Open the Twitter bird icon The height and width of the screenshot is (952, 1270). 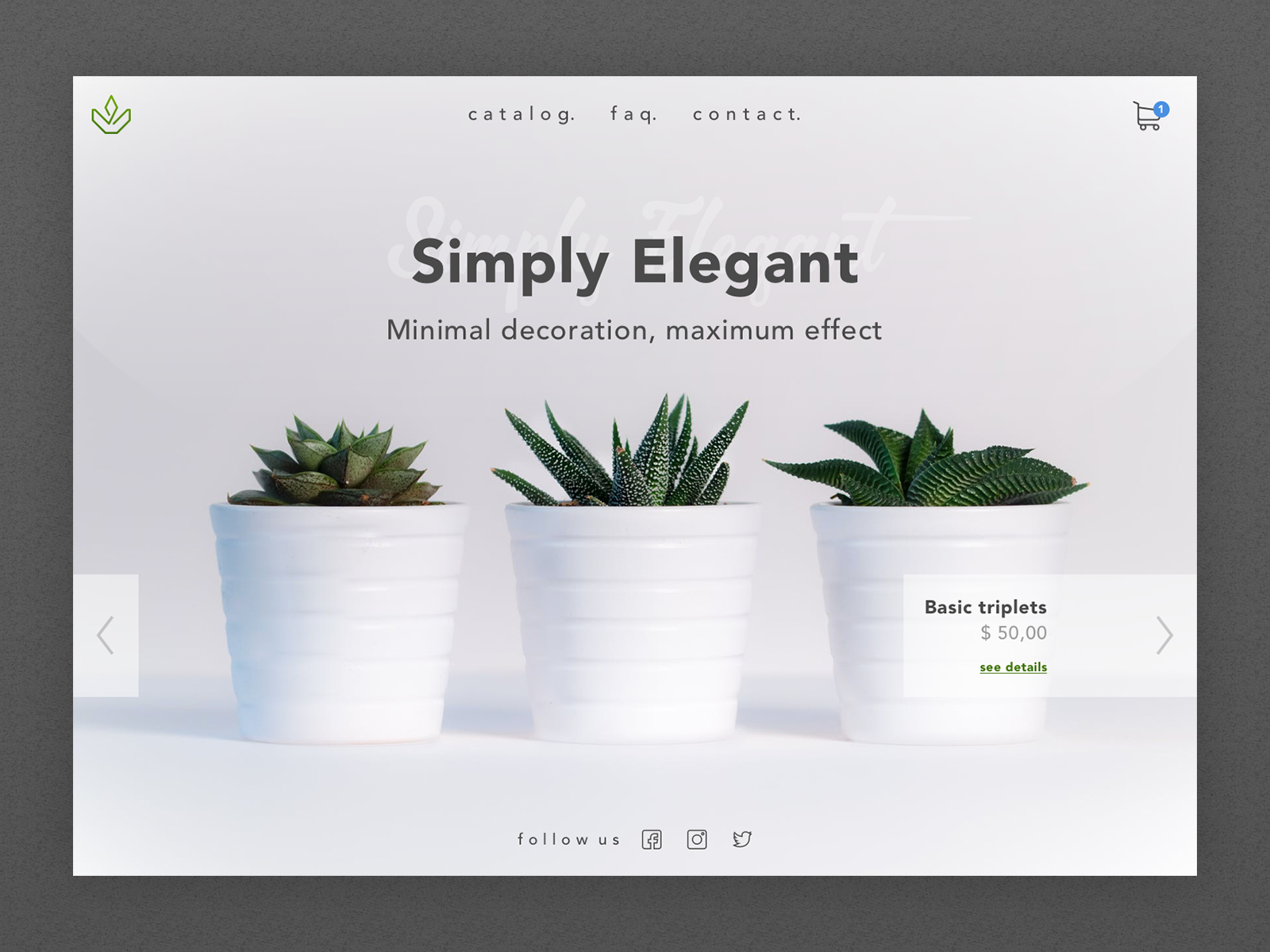[742, 839]
